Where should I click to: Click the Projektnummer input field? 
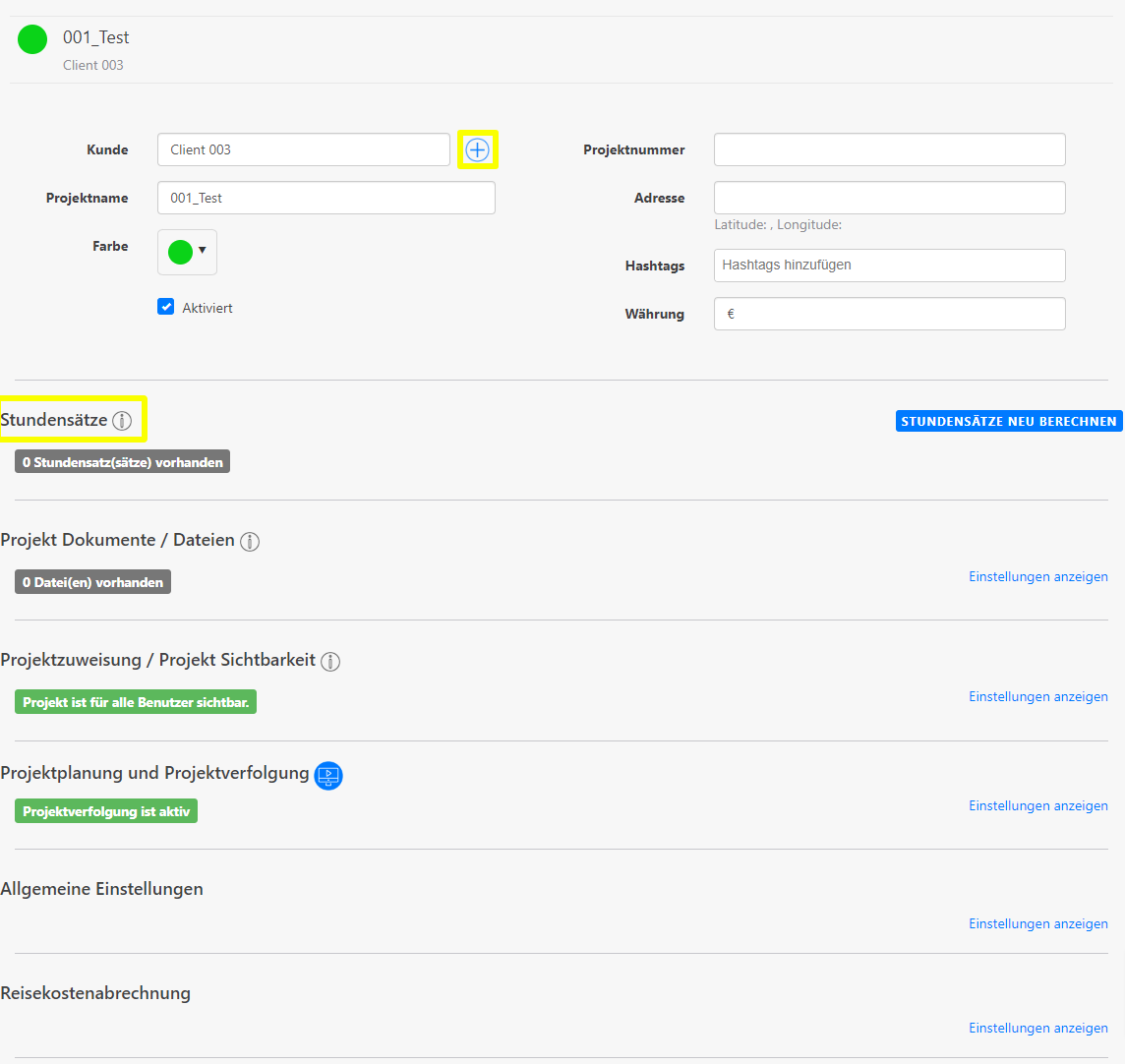point(889,148)
